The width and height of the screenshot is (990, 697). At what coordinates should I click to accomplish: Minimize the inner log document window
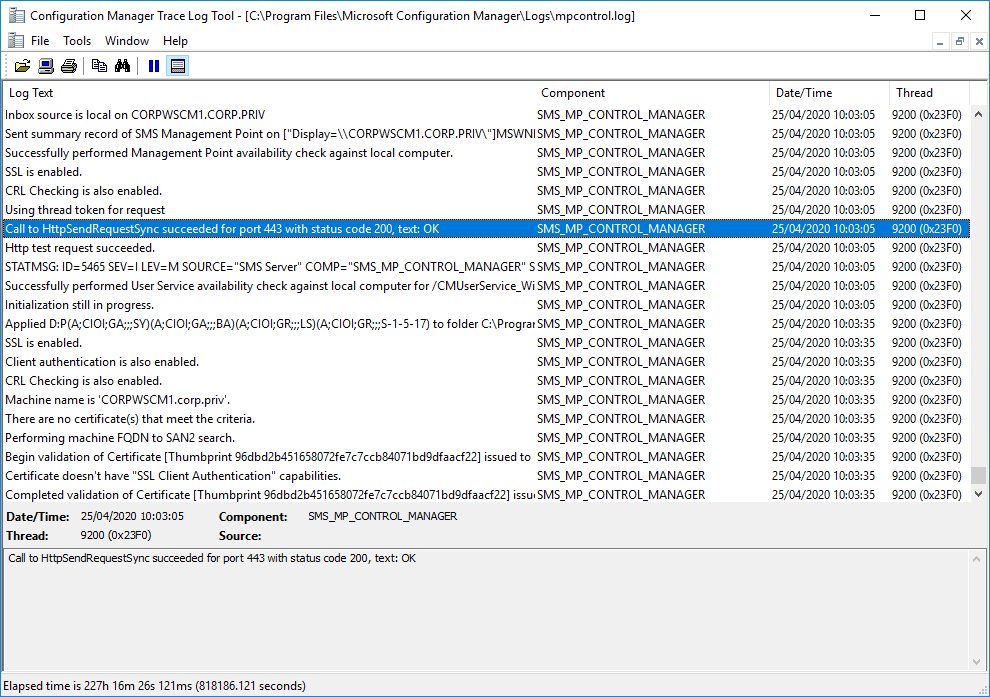941,41
